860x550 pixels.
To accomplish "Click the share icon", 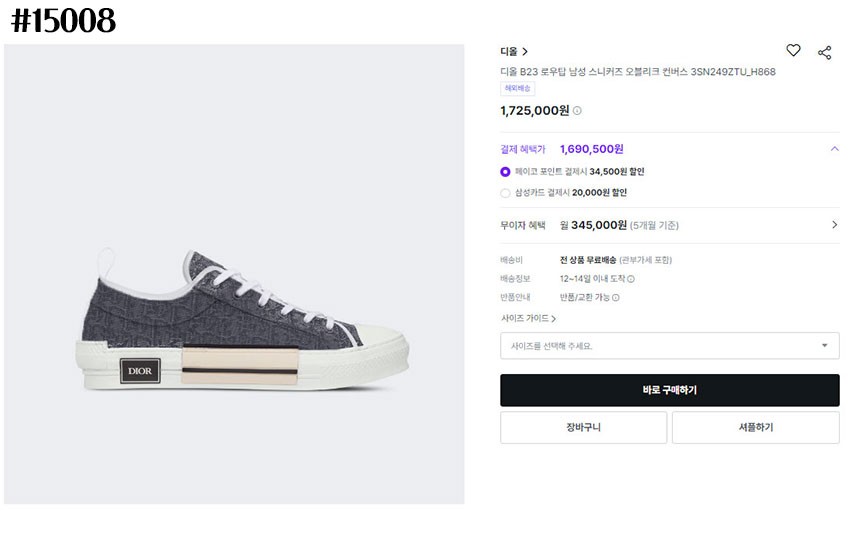I will [825, 52].
